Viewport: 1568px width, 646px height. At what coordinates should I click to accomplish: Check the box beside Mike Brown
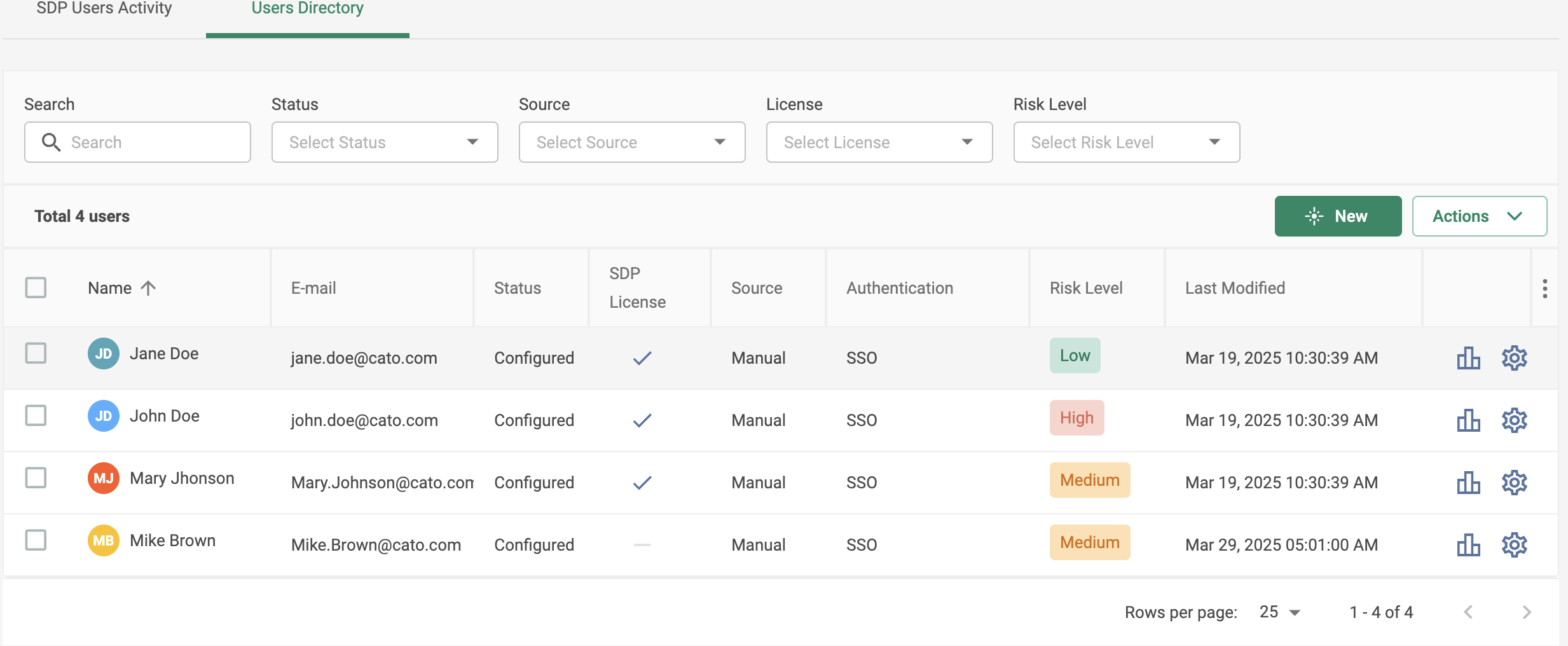36,540
